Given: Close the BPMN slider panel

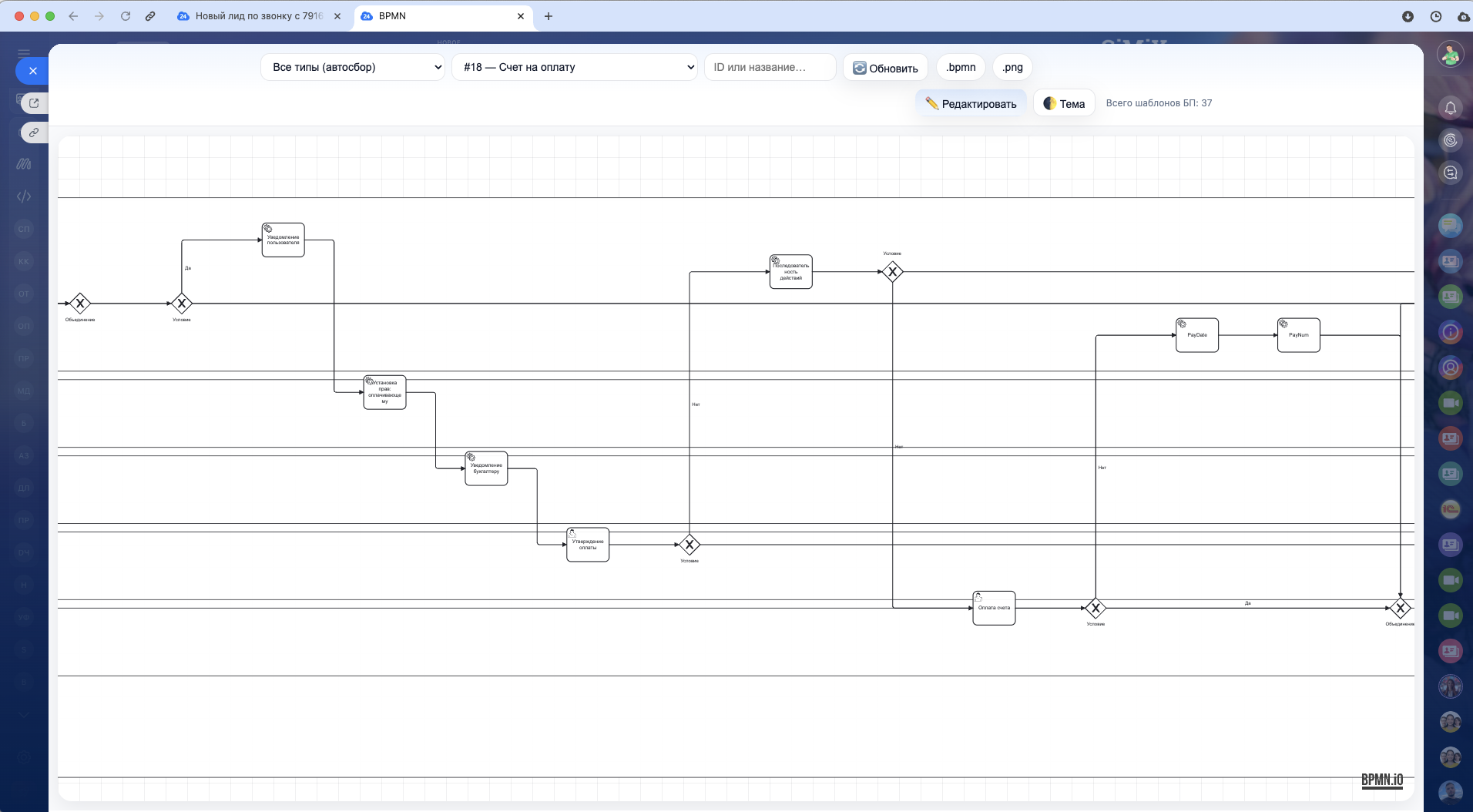Looking at the screenshot, I should (32, 71).
